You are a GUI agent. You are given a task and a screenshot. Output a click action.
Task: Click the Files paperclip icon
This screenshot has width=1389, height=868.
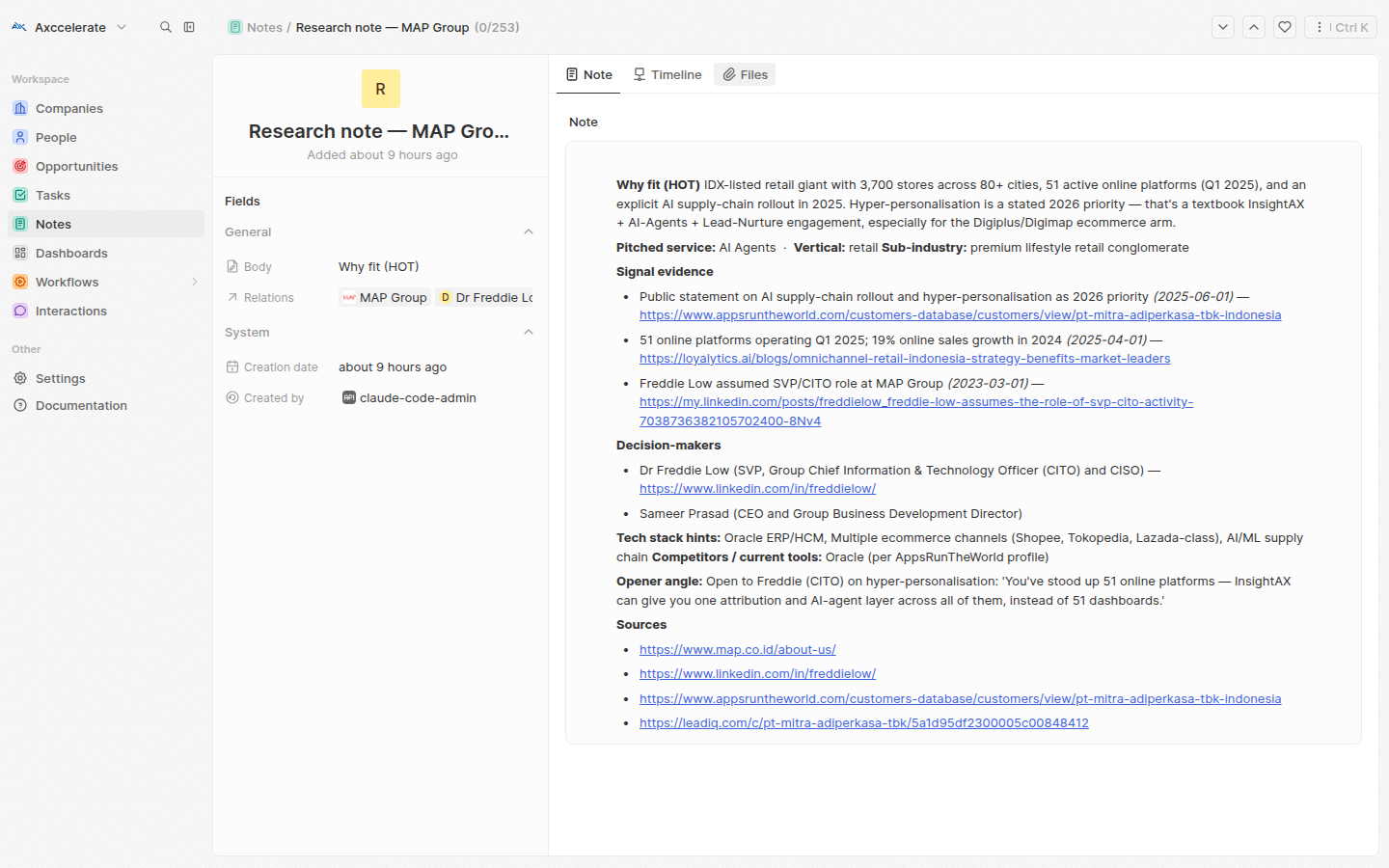[729, 74]
